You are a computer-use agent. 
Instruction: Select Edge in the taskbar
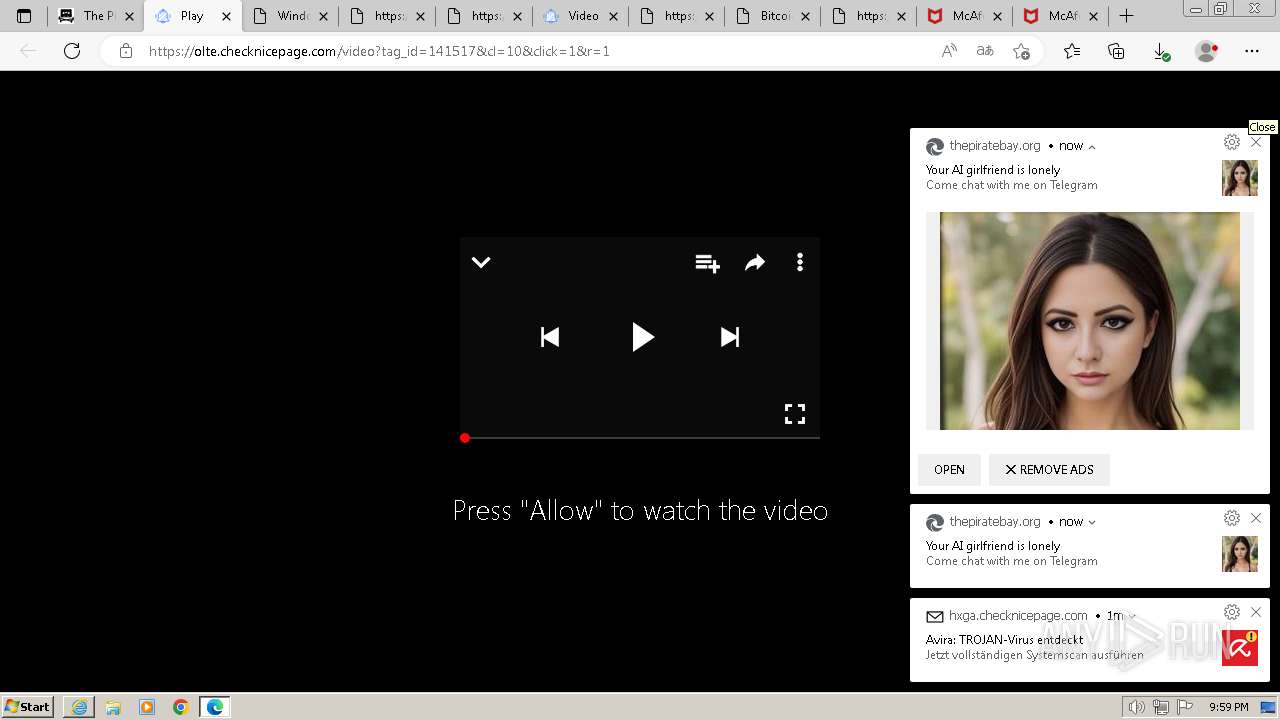tap(215, 707)
